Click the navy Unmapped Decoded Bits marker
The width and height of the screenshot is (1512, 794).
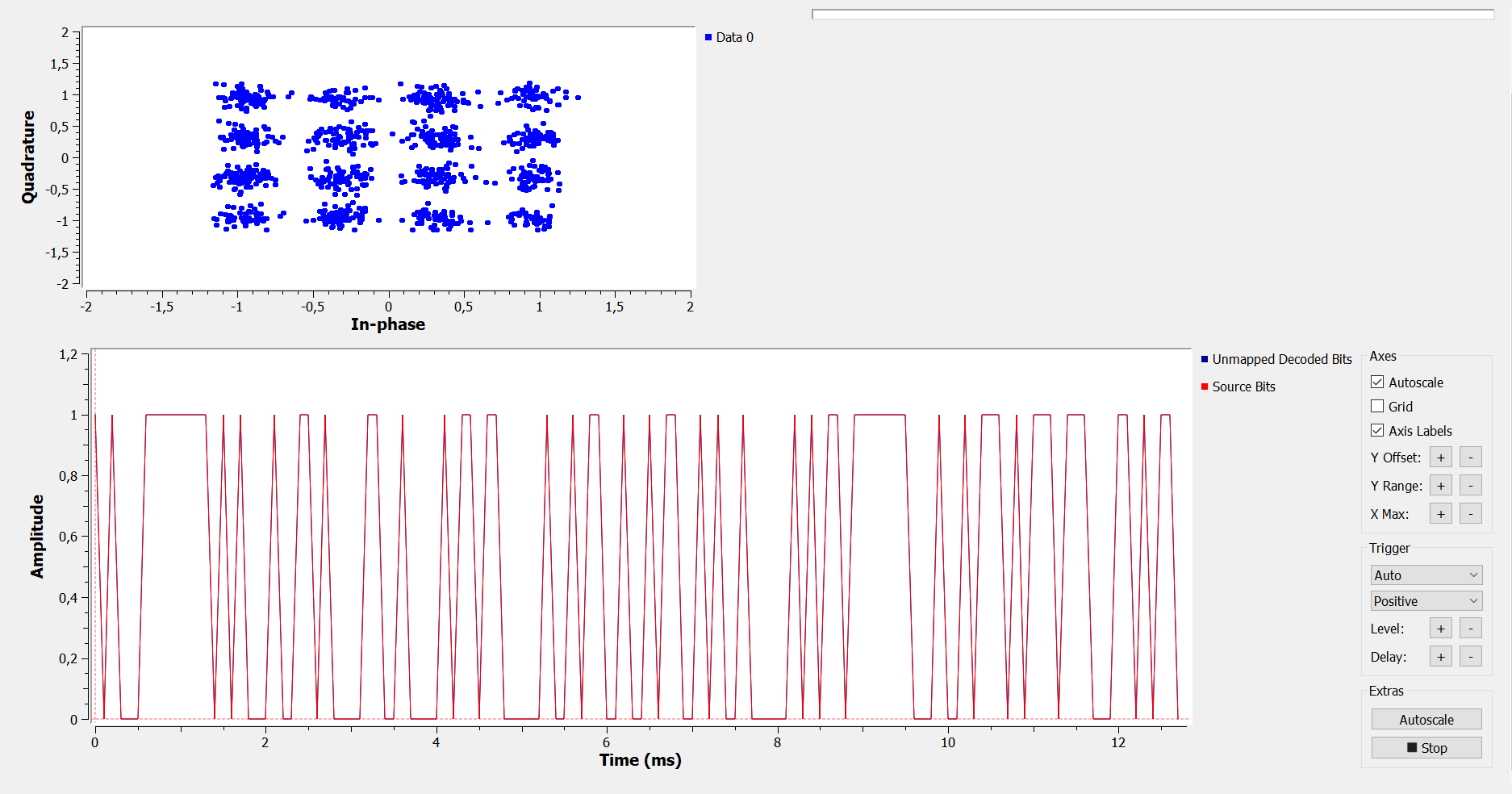tap(1205, 359)
